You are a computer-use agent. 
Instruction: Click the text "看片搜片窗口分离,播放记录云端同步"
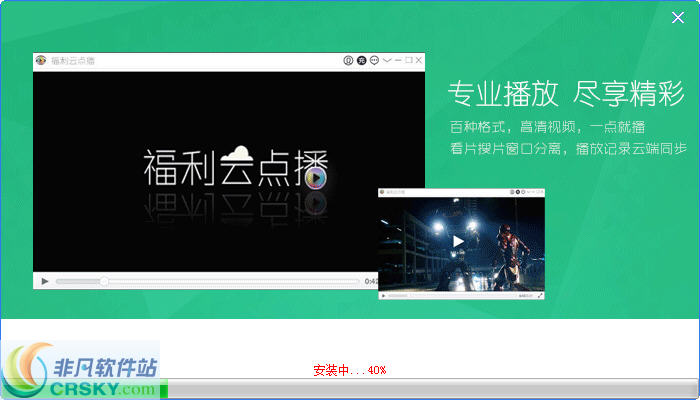[568, 148]
